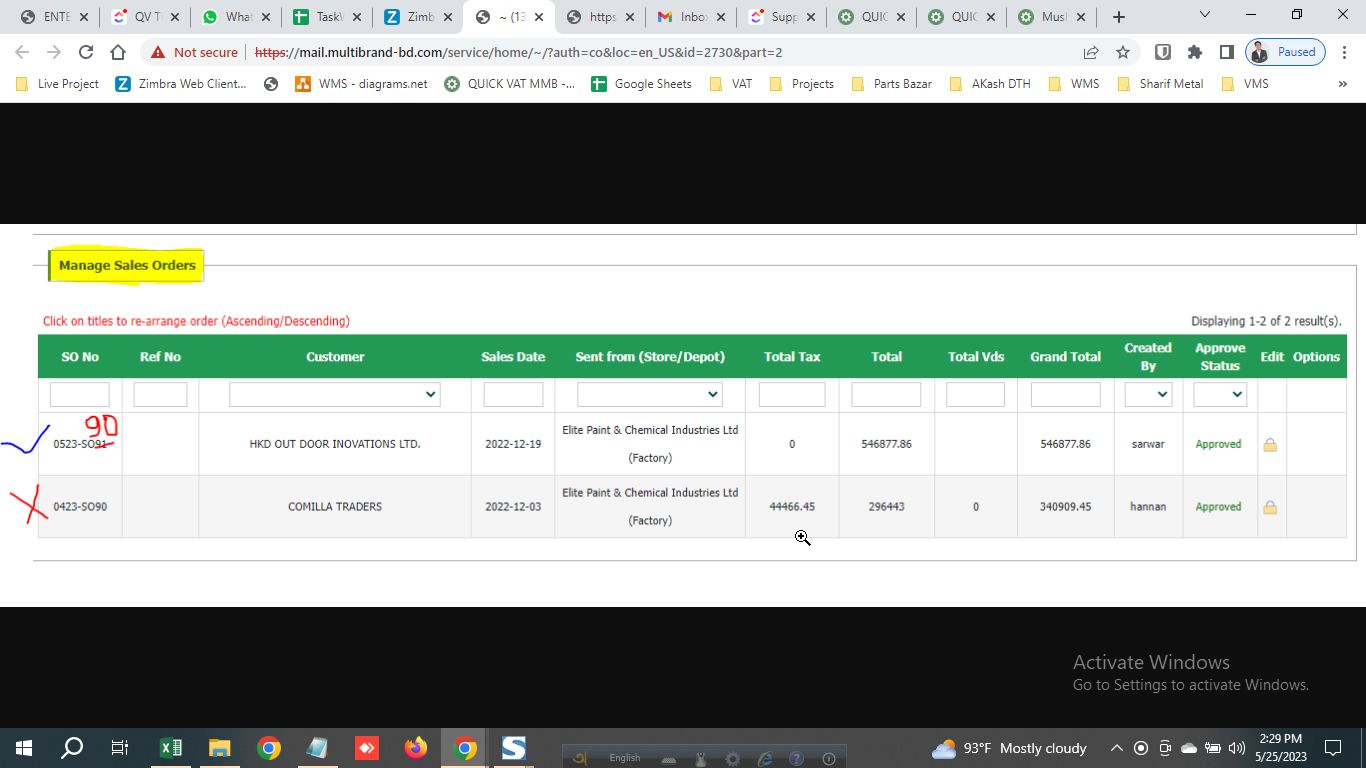
Task: Sort the table by SO No
Action: coord(80,357)
